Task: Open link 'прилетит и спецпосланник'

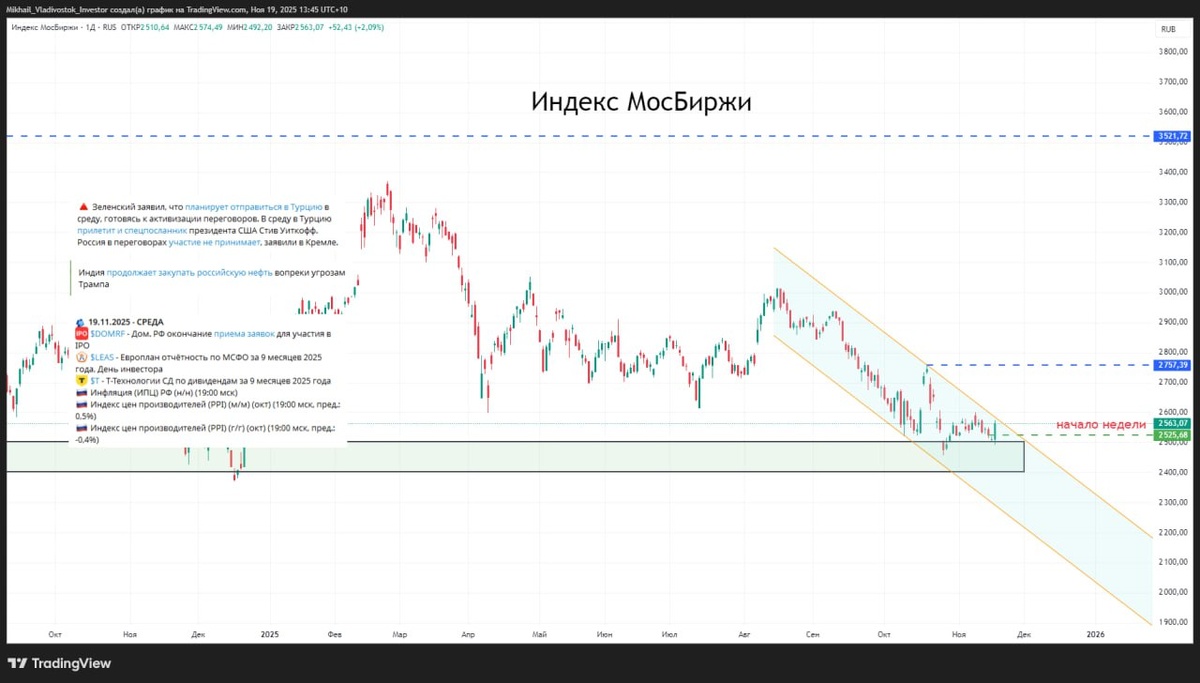Action: pyautogui.click(x=132, y=230)
